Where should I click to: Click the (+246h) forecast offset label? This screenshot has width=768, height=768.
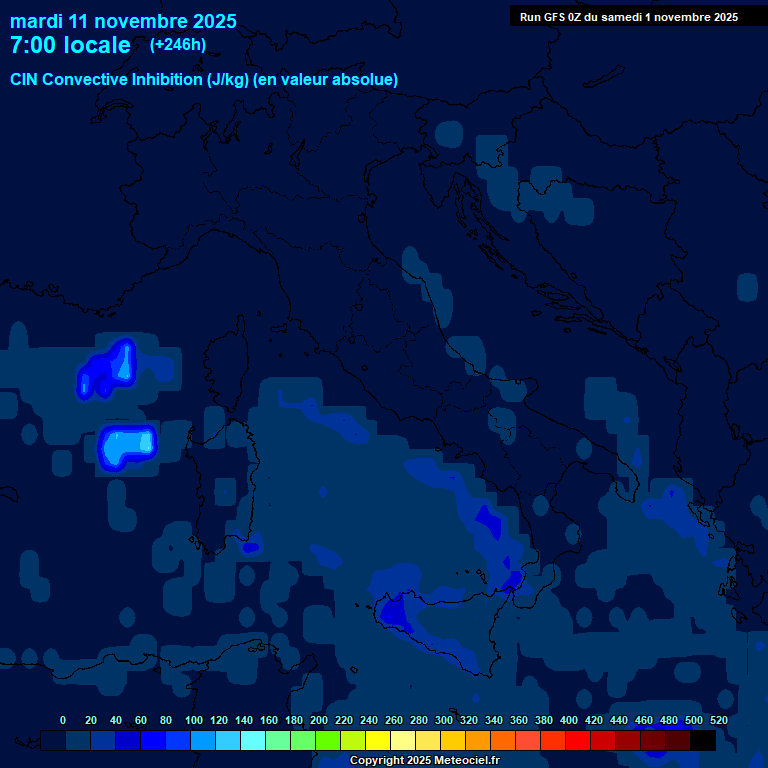click(177, 45)
